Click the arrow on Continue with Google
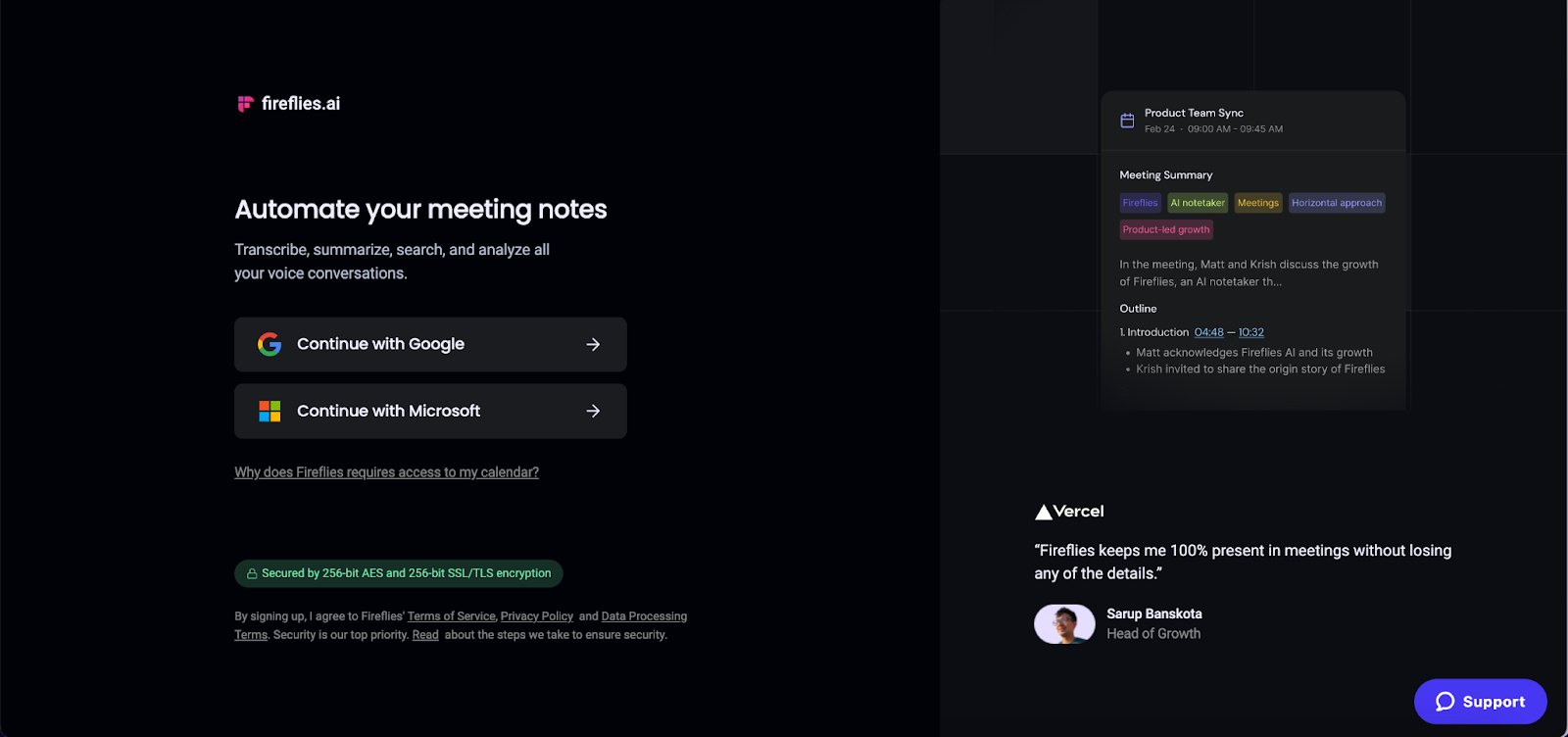This screenshot has width=1568, height=737. point(593,344)
